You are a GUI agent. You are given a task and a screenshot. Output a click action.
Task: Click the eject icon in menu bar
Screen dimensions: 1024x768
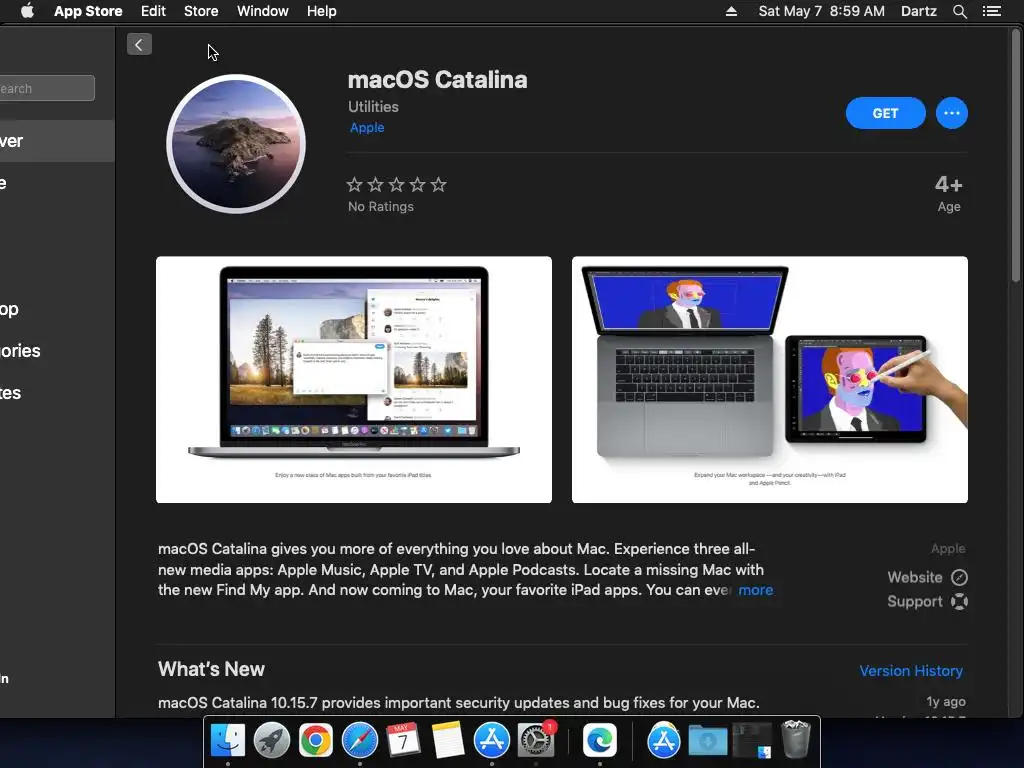tap(731, 11)
